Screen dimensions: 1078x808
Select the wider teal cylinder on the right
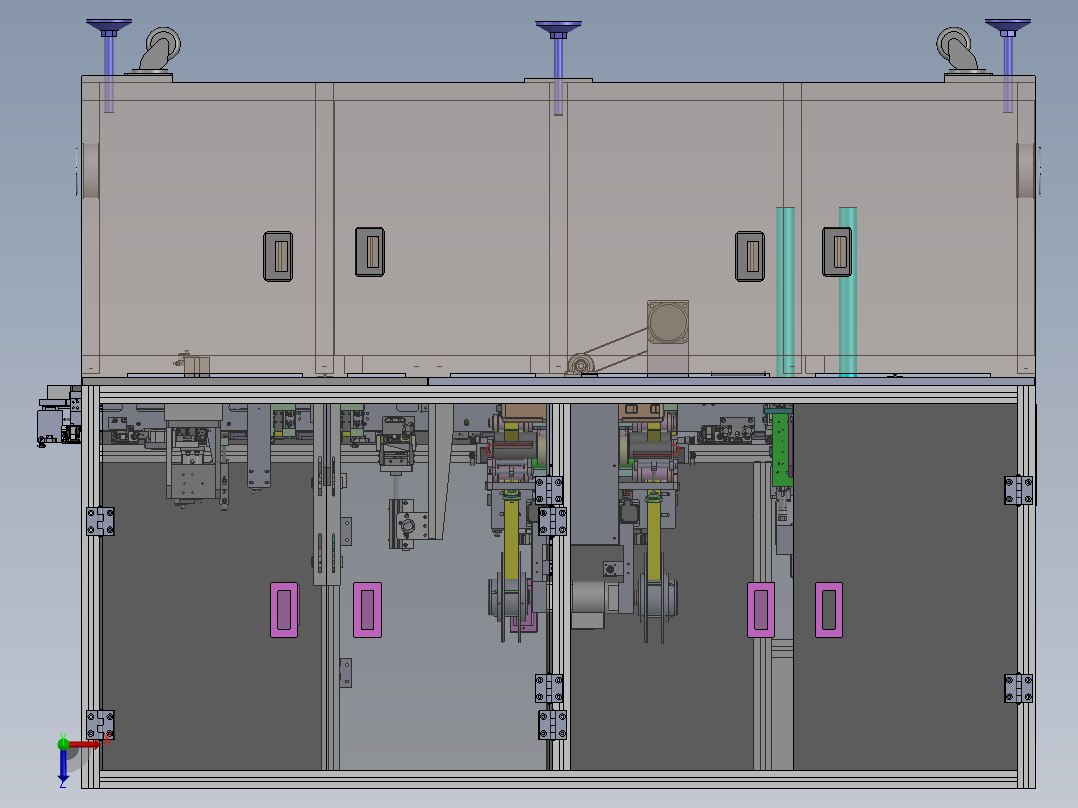point(848,292)
